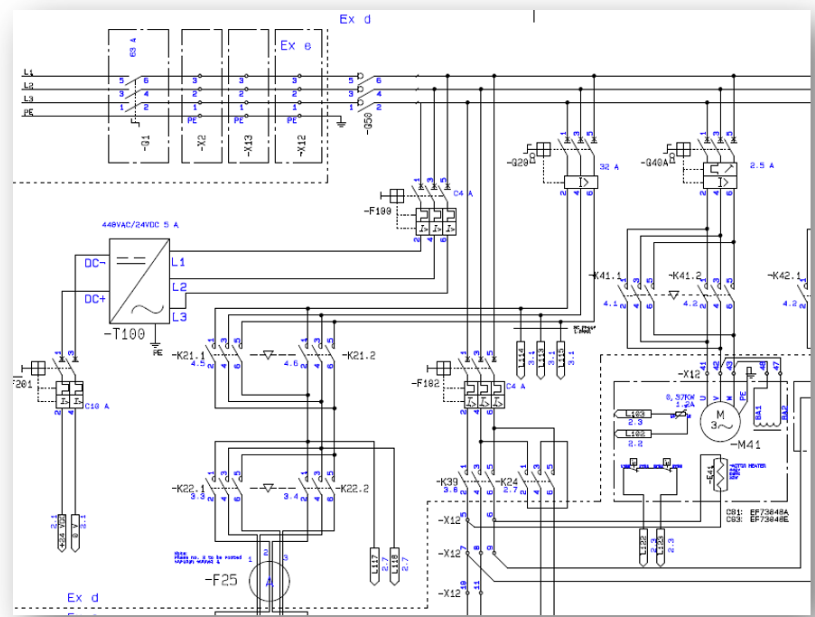
Task: Select the L1 input terminal on T100
Action: [178, 262]
